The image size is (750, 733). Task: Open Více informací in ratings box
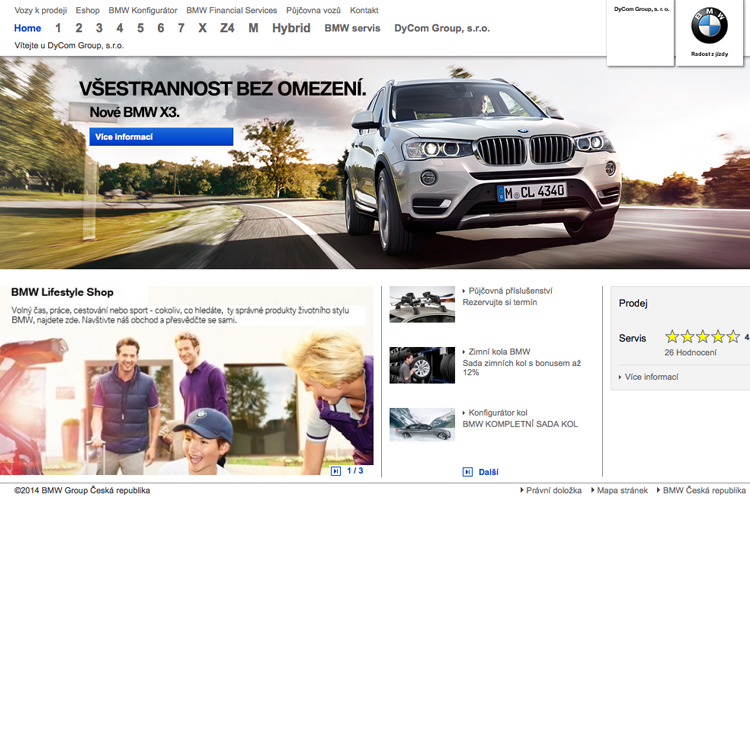point(651,377)
